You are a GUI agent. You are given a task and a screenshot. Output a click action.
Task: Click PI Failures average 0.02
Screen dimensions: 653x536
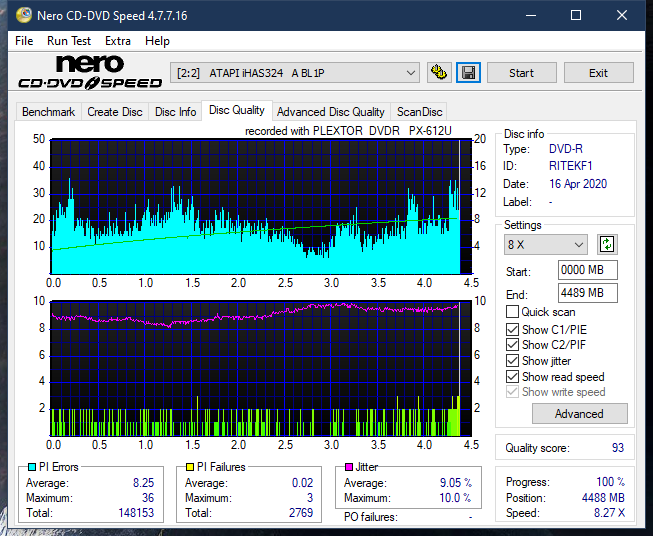point(302,483)
